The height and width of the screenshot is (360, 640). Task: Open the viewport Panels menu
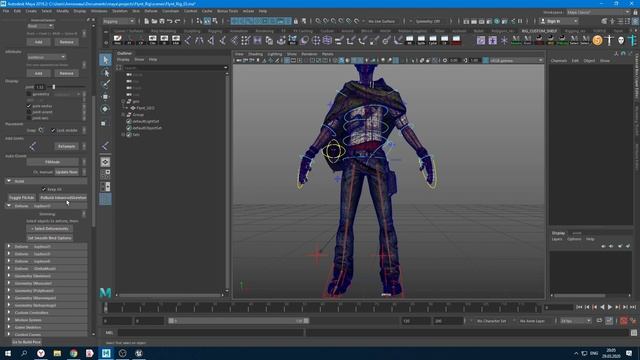tap(327, 54)
